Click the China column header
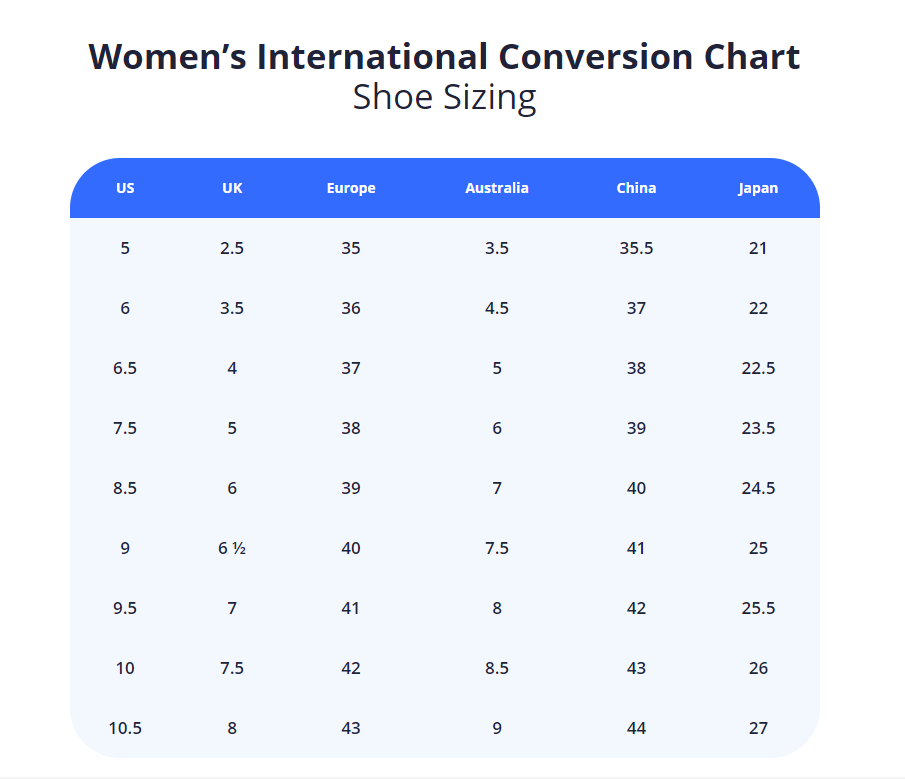The width and height of the screenshot is (905, 779). 636,188
